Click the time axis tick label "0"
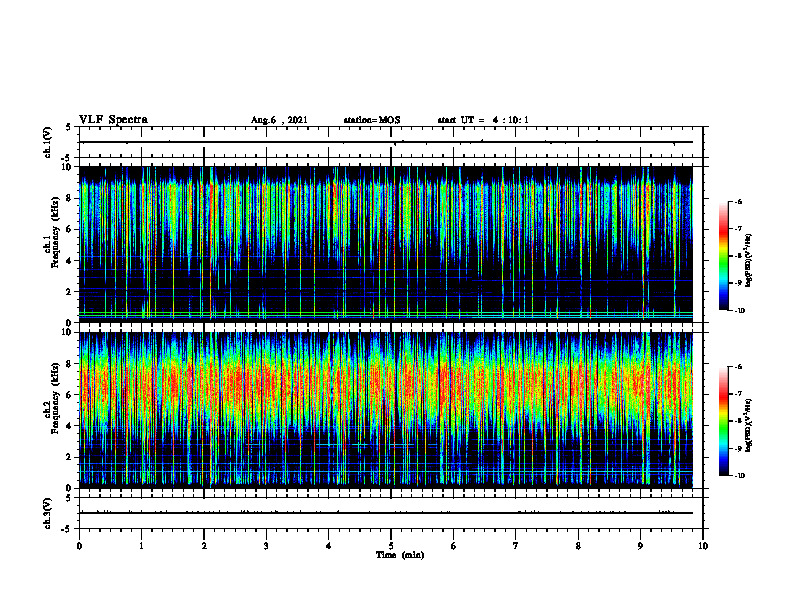The width and height of the screenshot is (792, 612). point(79,546)
